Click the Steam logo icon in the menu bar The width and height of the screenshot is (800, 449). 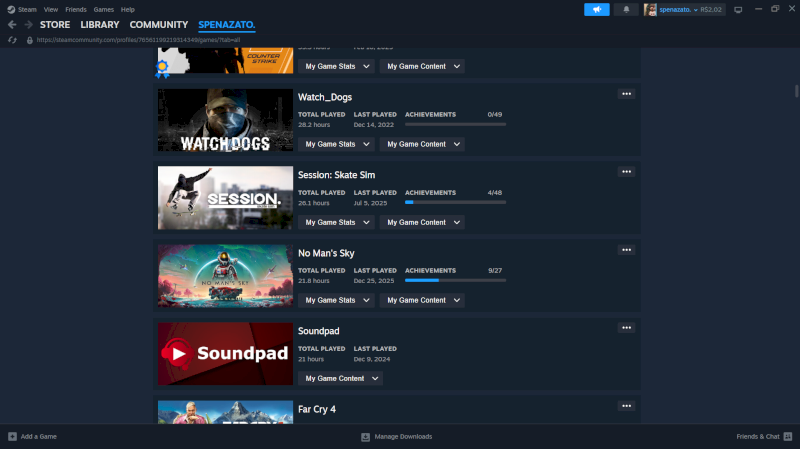11,9
